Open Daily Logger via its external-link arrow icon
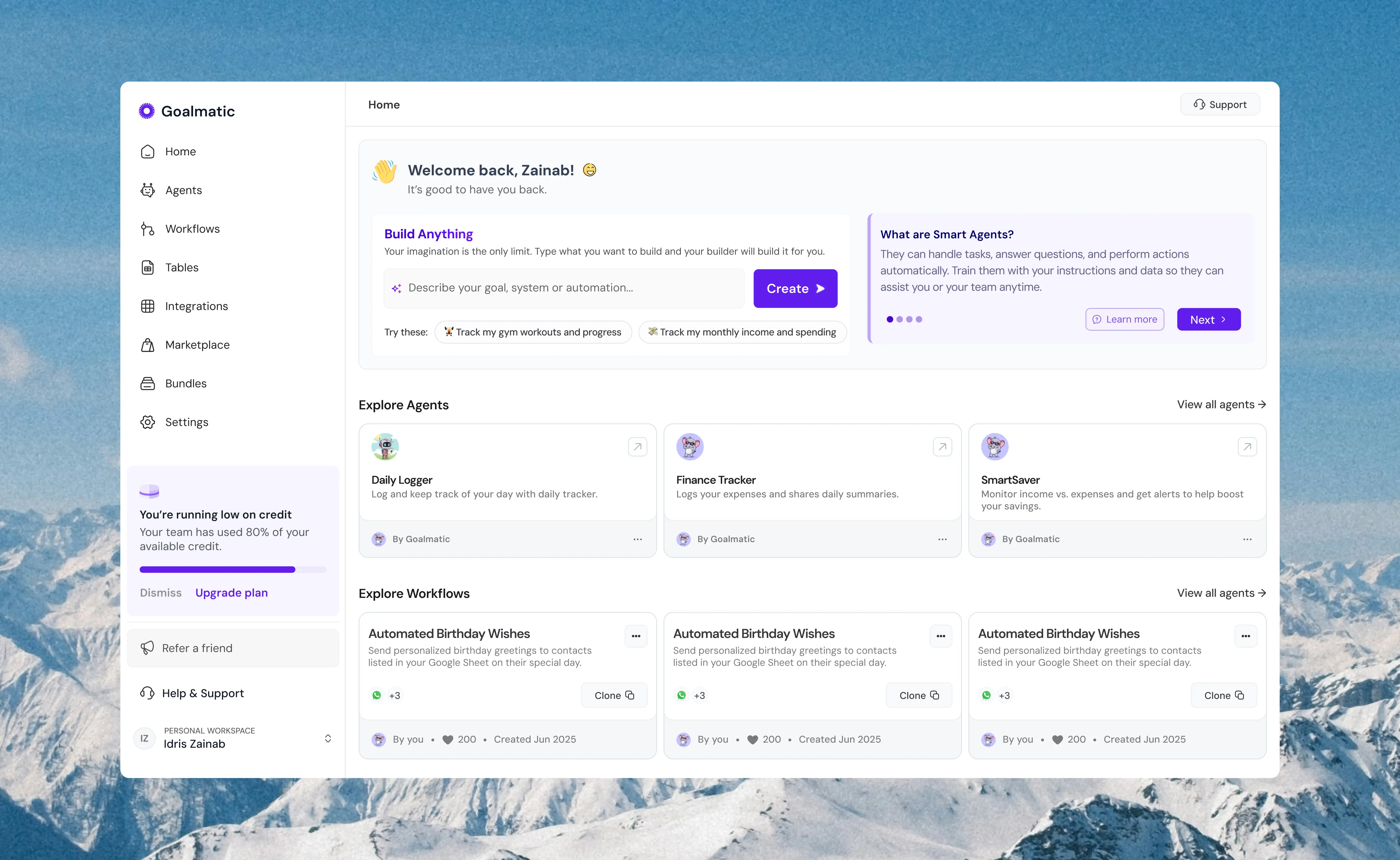Image resolution: width=1400 pixels, height=860 pixels. tap(637, 446)
